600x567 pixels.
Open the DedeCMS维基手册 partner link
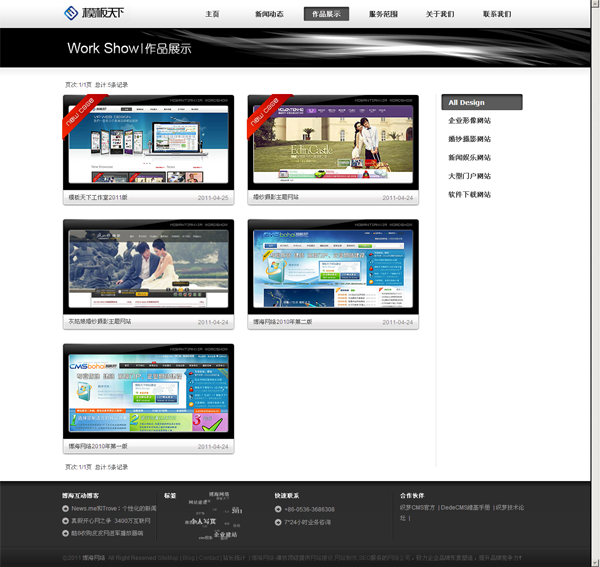pyautogui.click(x=465, y=507)
